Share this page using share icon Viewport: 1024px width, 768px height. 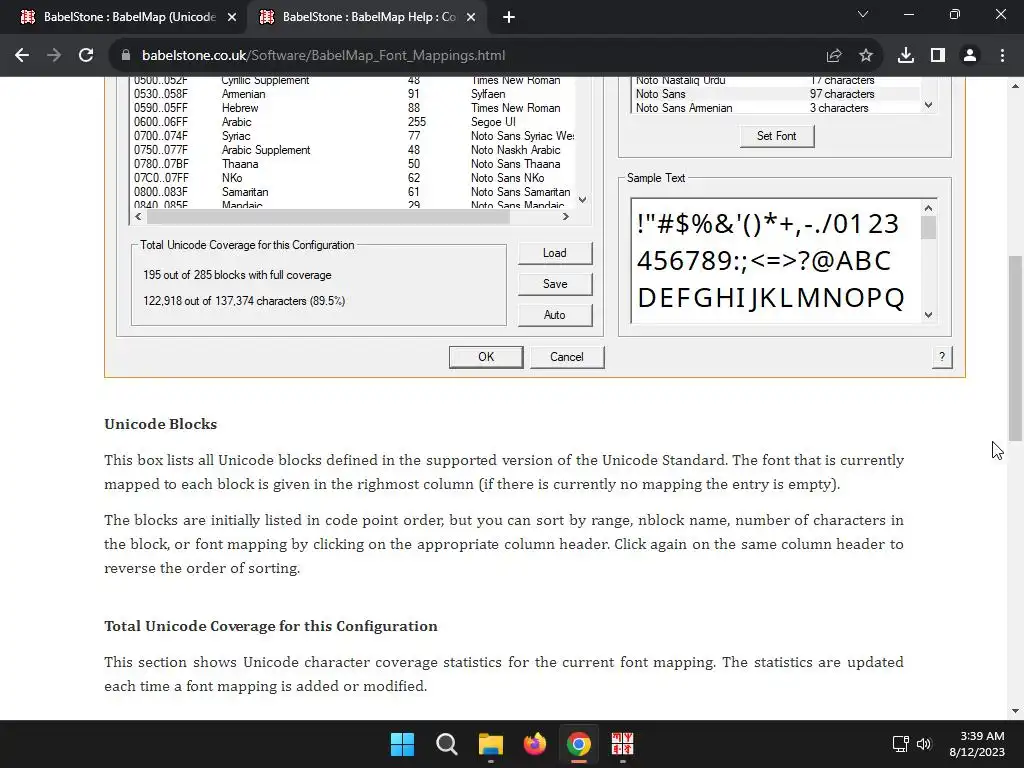tap(834, 56)
